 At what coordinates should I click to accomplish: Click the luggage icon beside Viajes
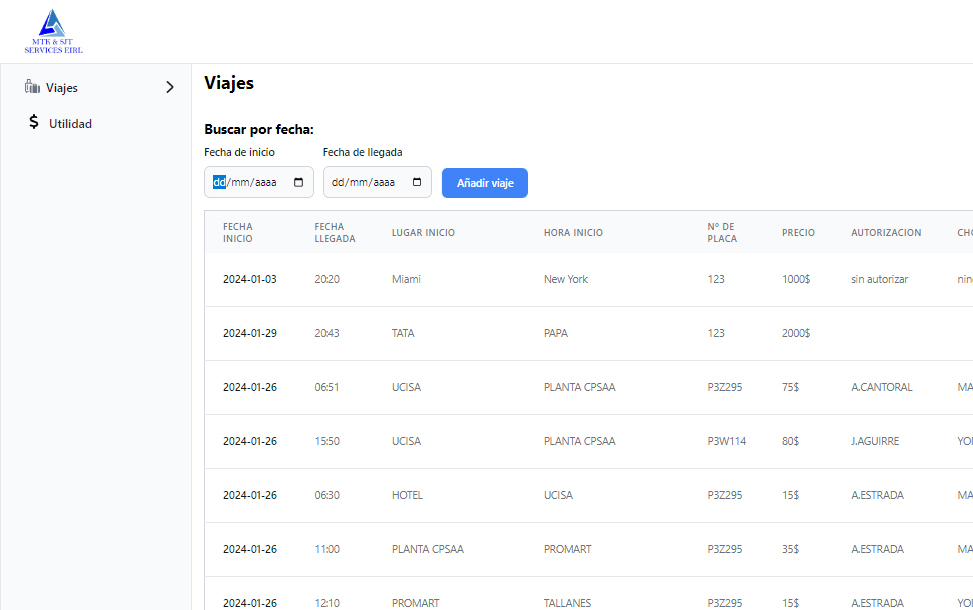click(x=32, y=87)
